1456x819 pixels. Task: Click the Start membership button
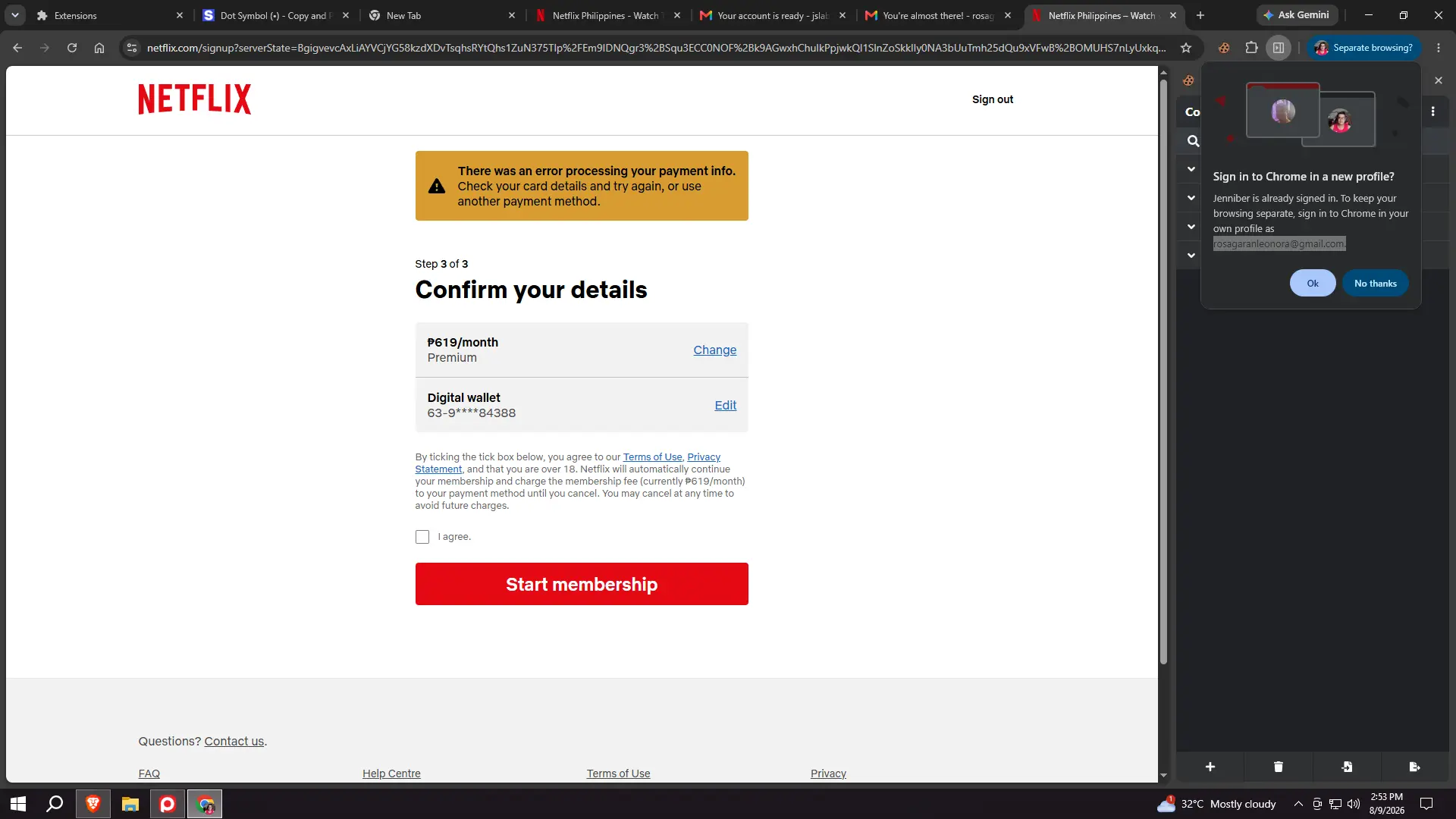(x=582, y=584)
